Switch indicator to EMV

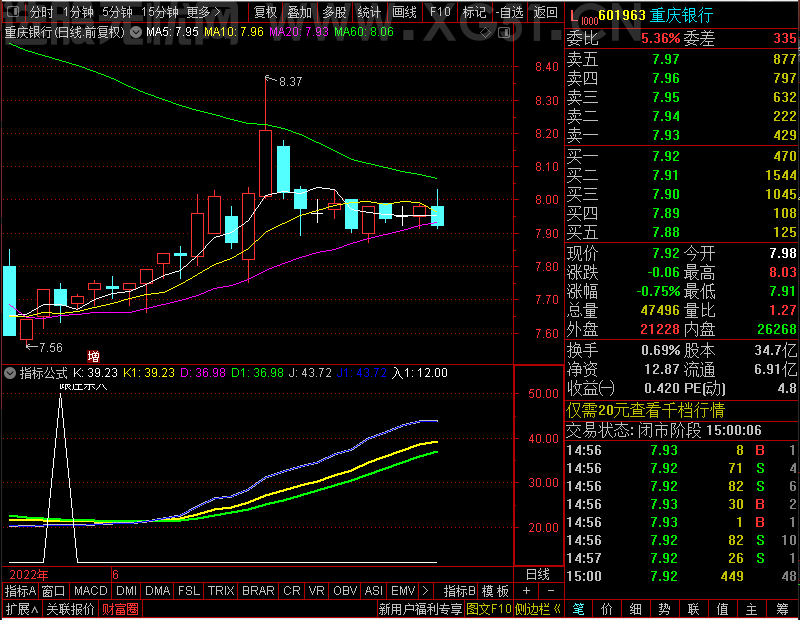point(403,591)
